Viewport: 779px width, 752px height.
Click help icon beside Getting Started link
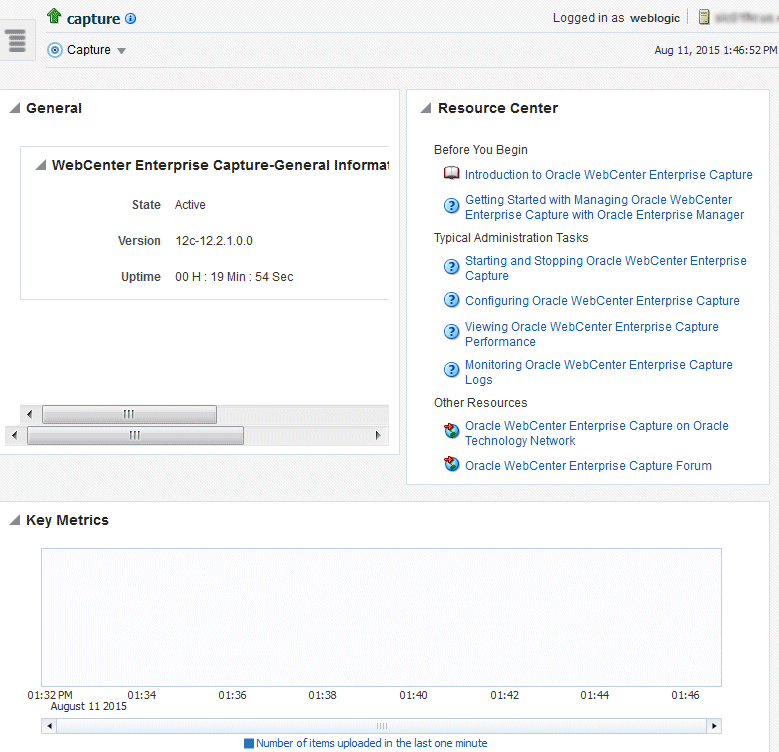451,206
